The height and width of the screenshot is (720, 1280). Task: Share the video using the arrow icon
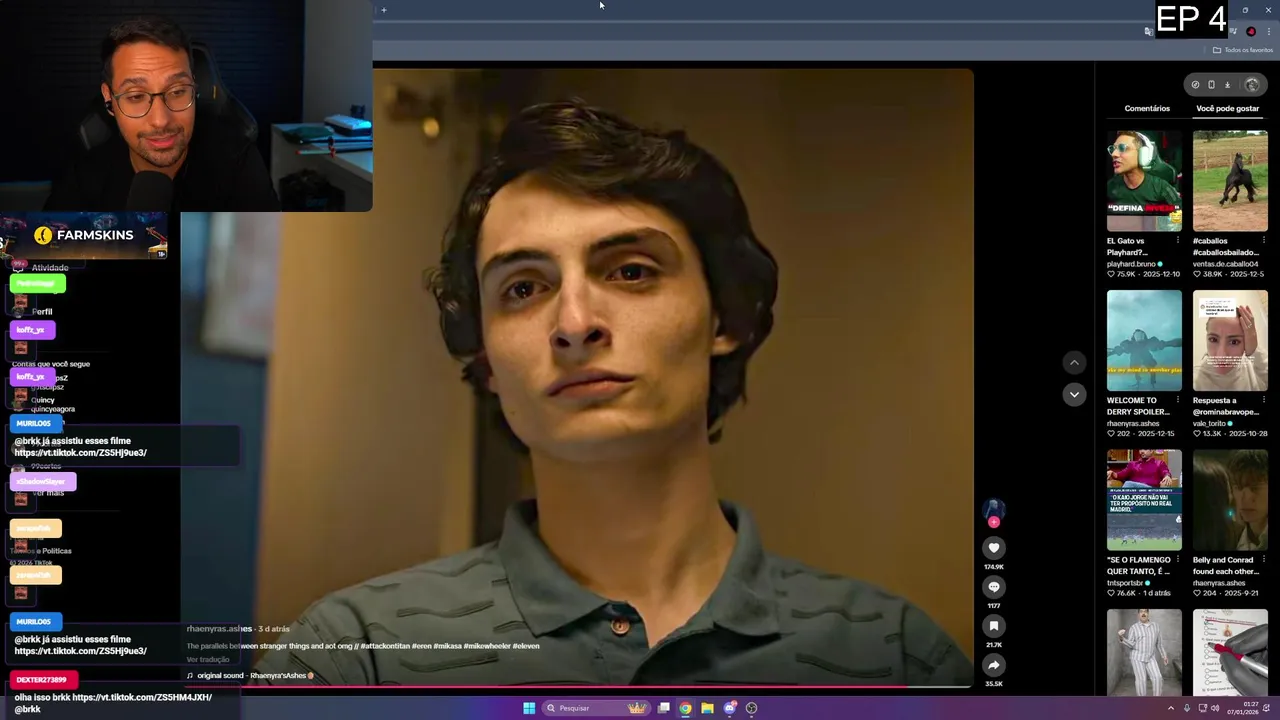click(993, 665)
